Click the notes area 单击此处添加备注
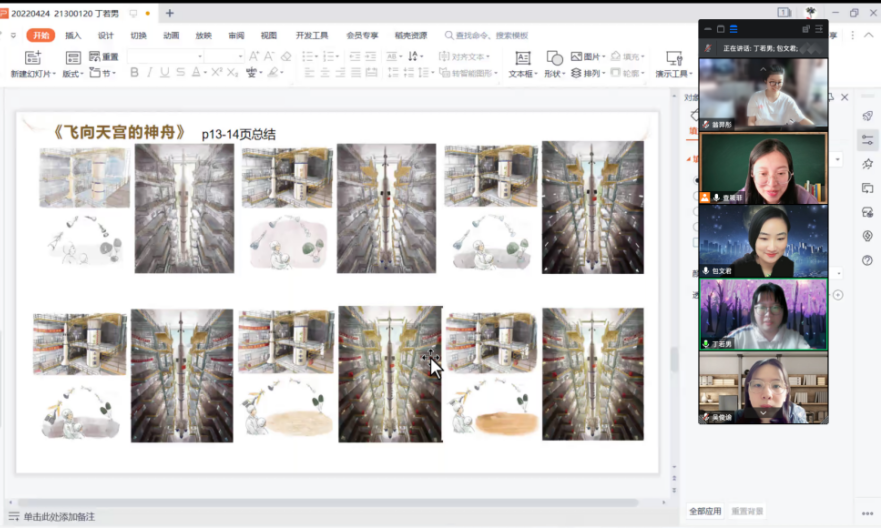This screenshot has width=881, height=528. [x=59, y=517]
